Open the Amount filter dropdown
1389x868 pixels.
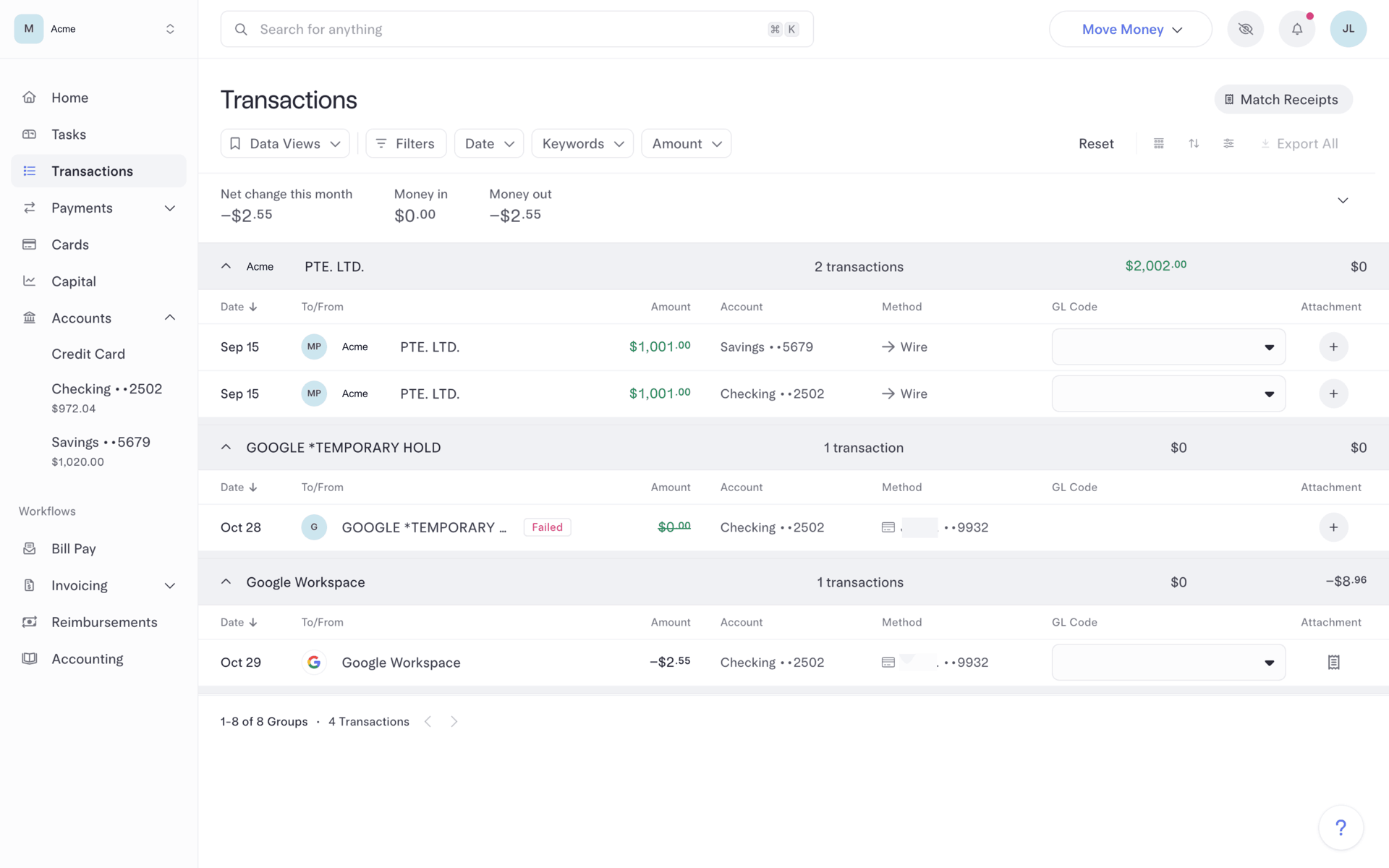coord(686,143)
